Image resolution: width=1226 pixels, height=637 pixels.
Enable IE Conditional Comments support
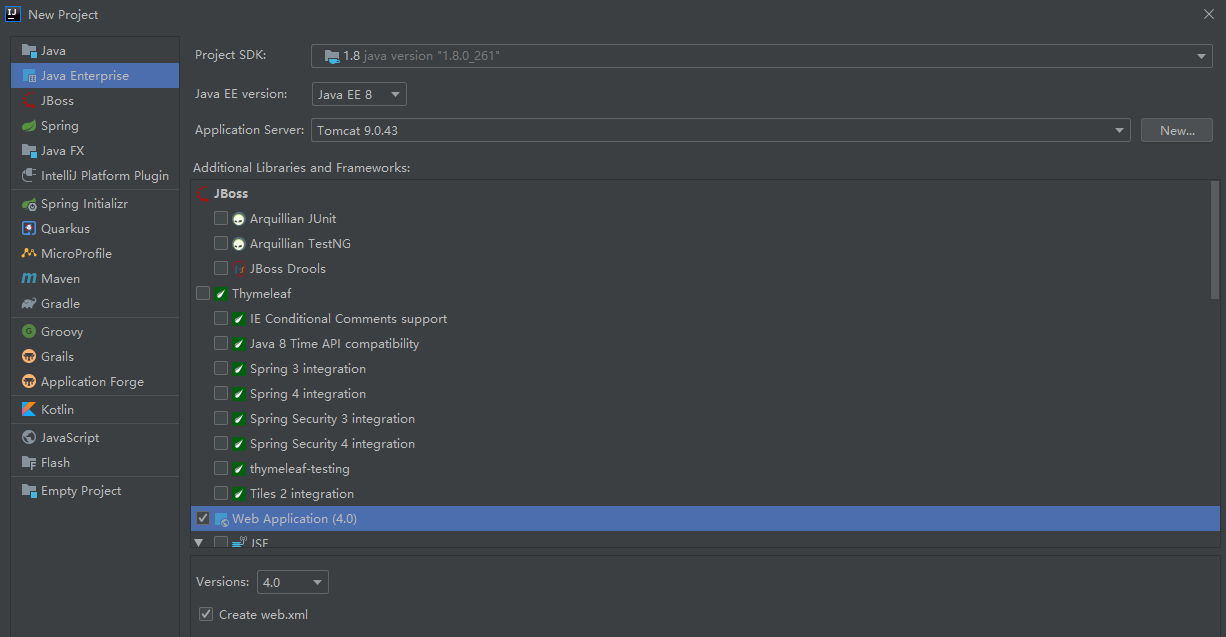(x=221, y=318)
